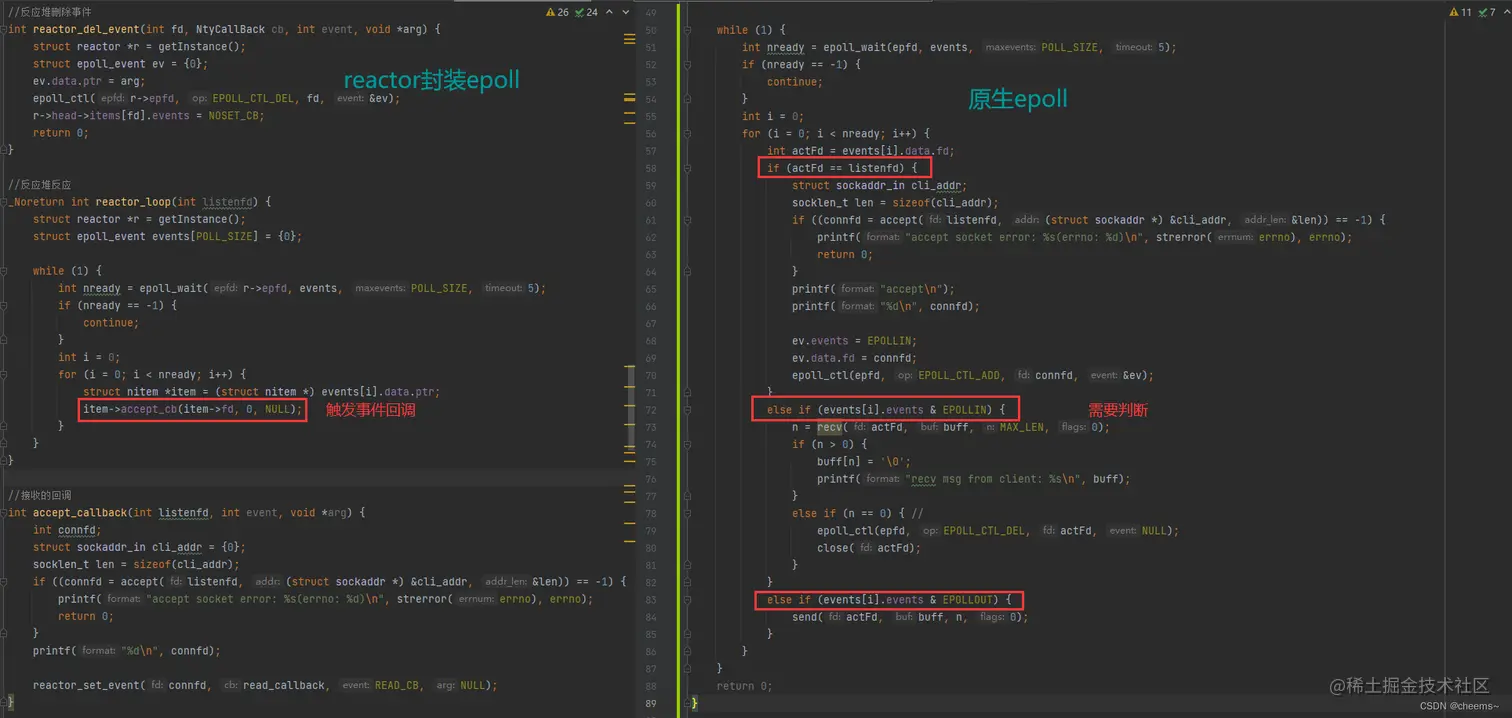The image size is (1512, 718).
Task: Click line number 72 in the gutter
Action: coord(651,410)
